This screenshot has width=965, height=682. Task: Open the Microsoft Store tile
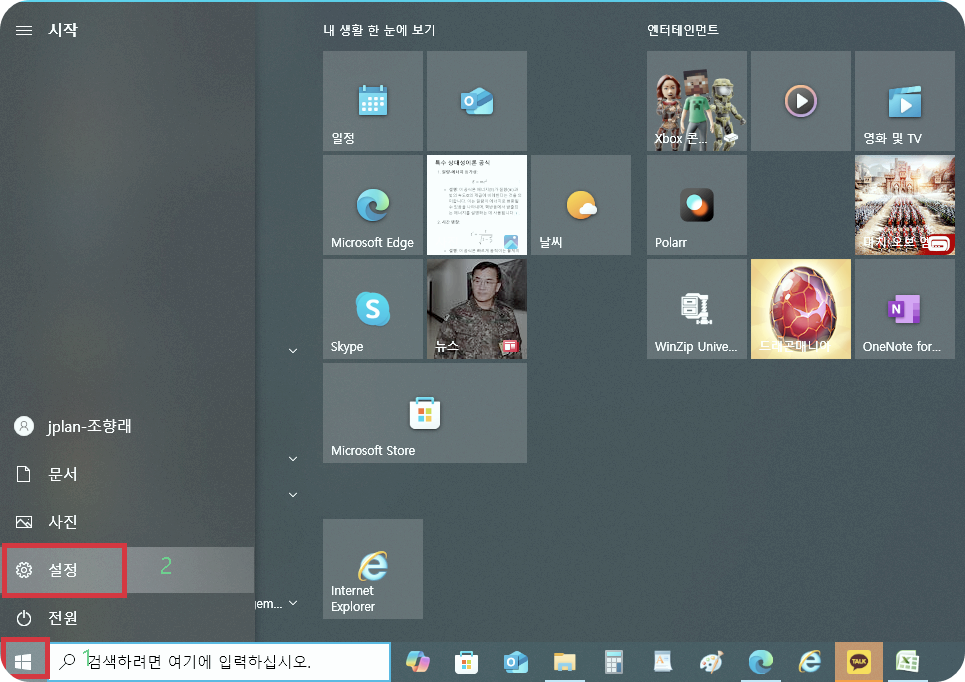425,413
